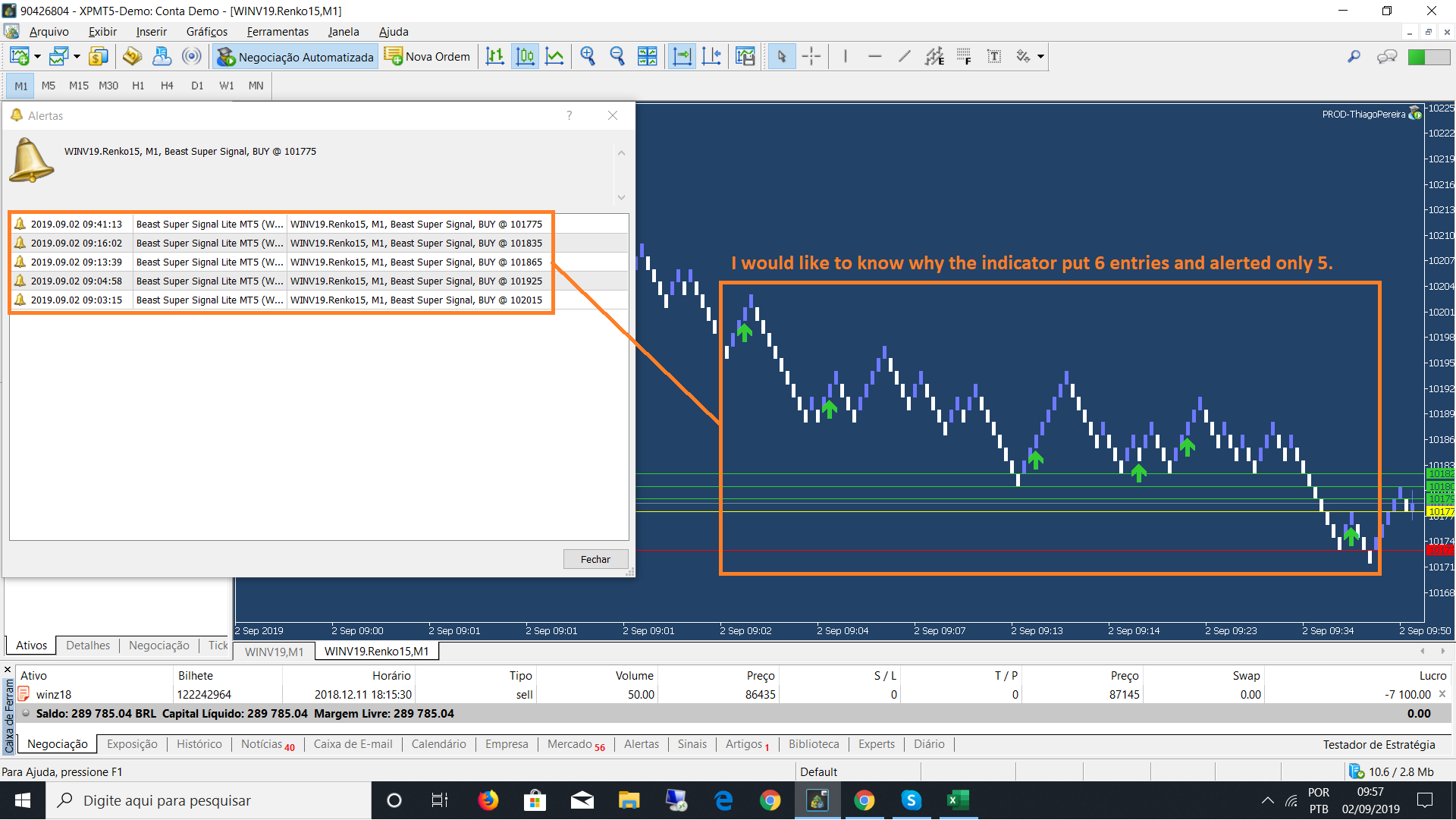
Task: Select the text label tool
Action: click(x=993, y=57)
